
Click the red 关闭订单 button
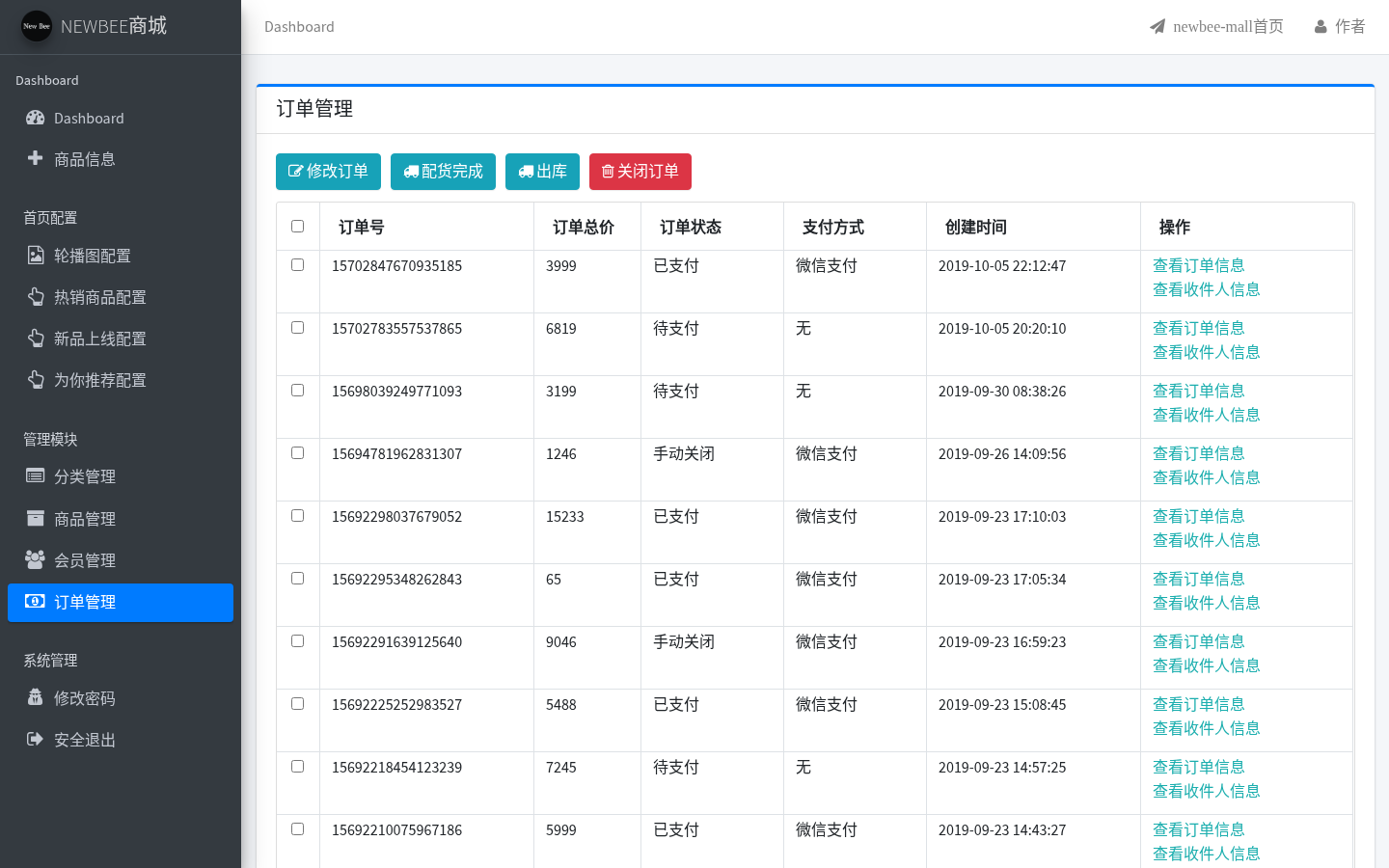(x=640, y=172)
